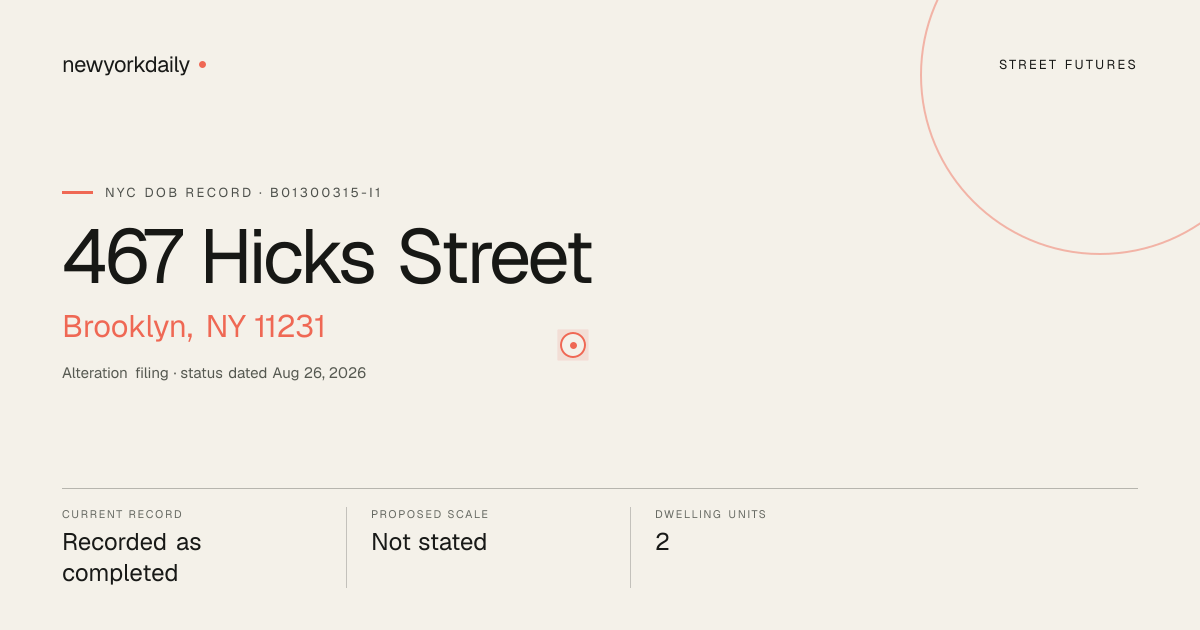Select the dwelling units value 2

tap(662, 542)
